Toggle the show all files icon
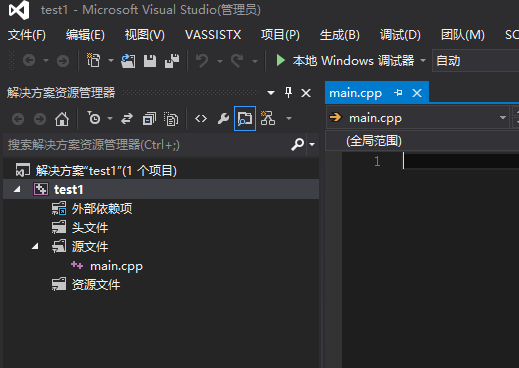 [171, 119]
